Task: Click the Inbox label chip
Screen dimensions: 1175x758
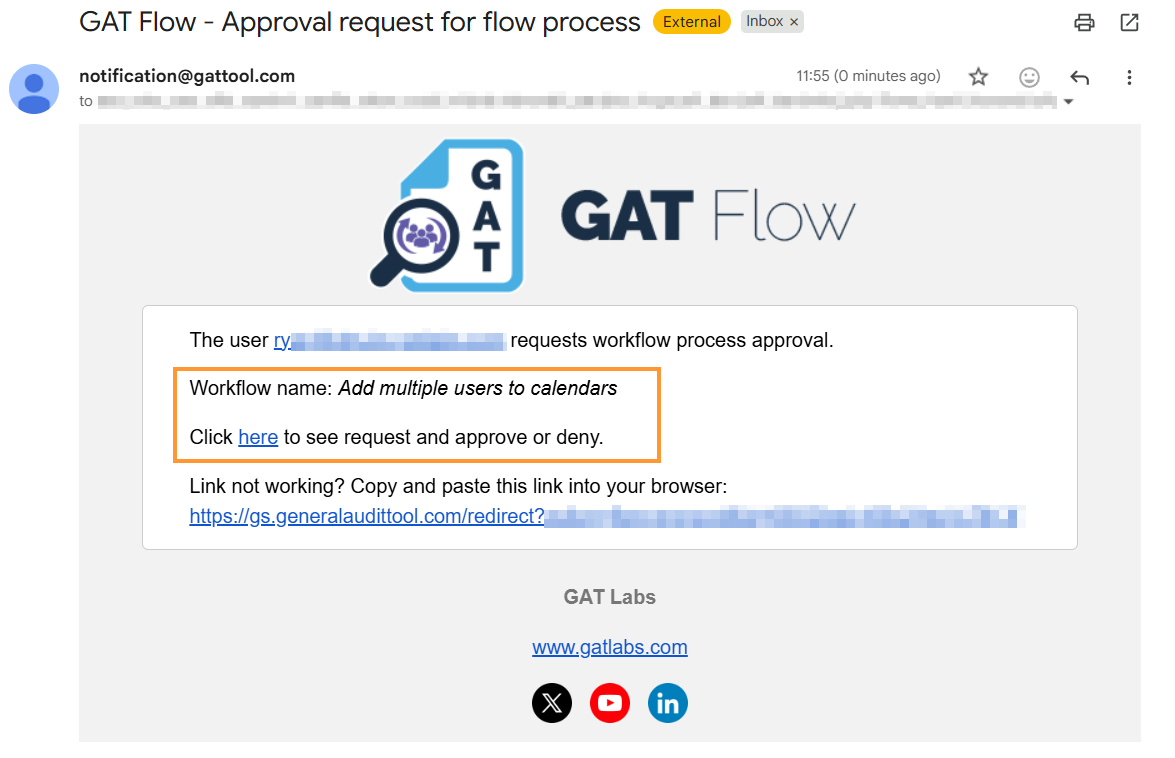Action: 772,22
